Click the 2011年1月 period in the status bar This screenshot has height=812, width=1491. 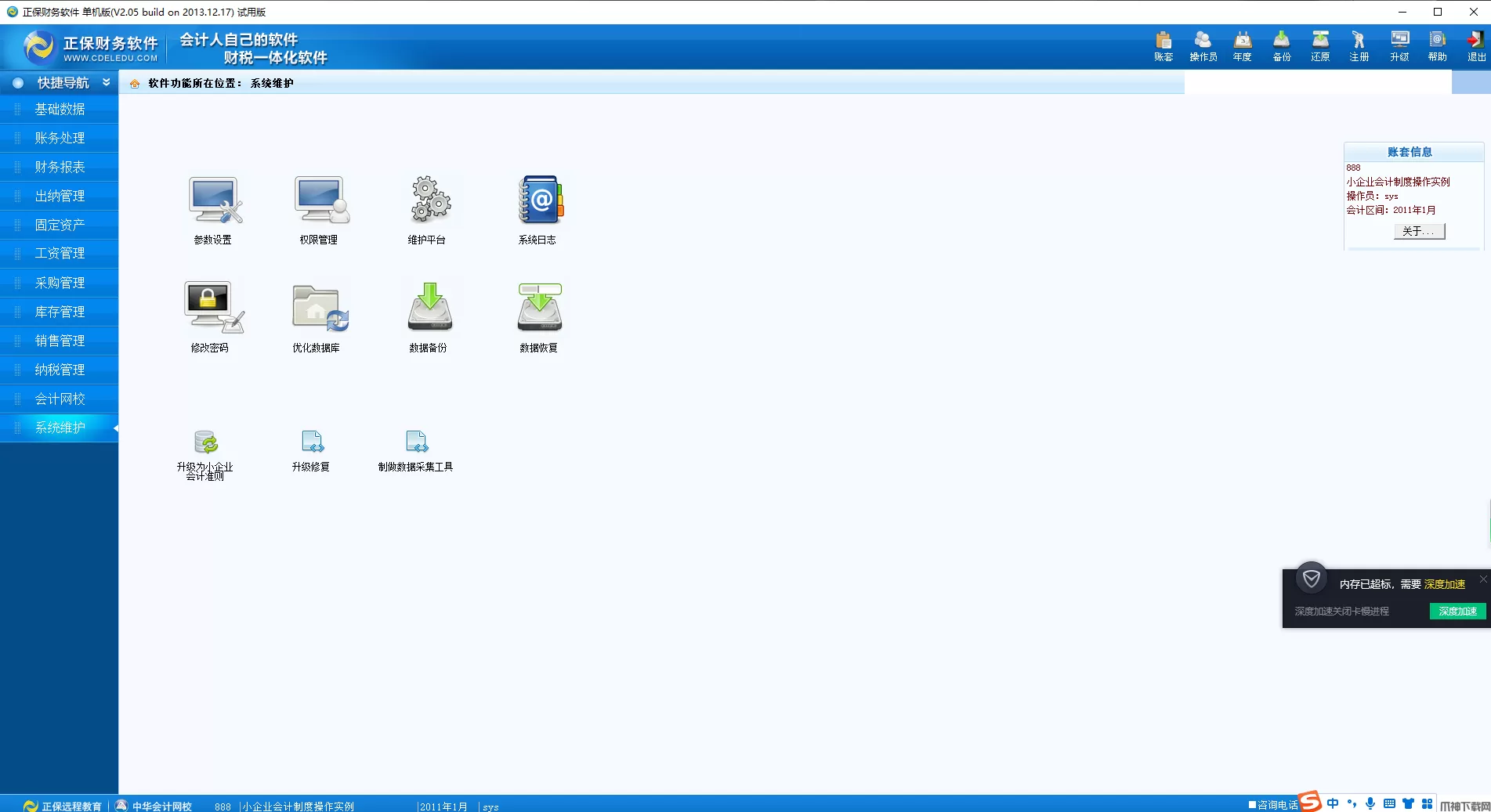point(443,807)
